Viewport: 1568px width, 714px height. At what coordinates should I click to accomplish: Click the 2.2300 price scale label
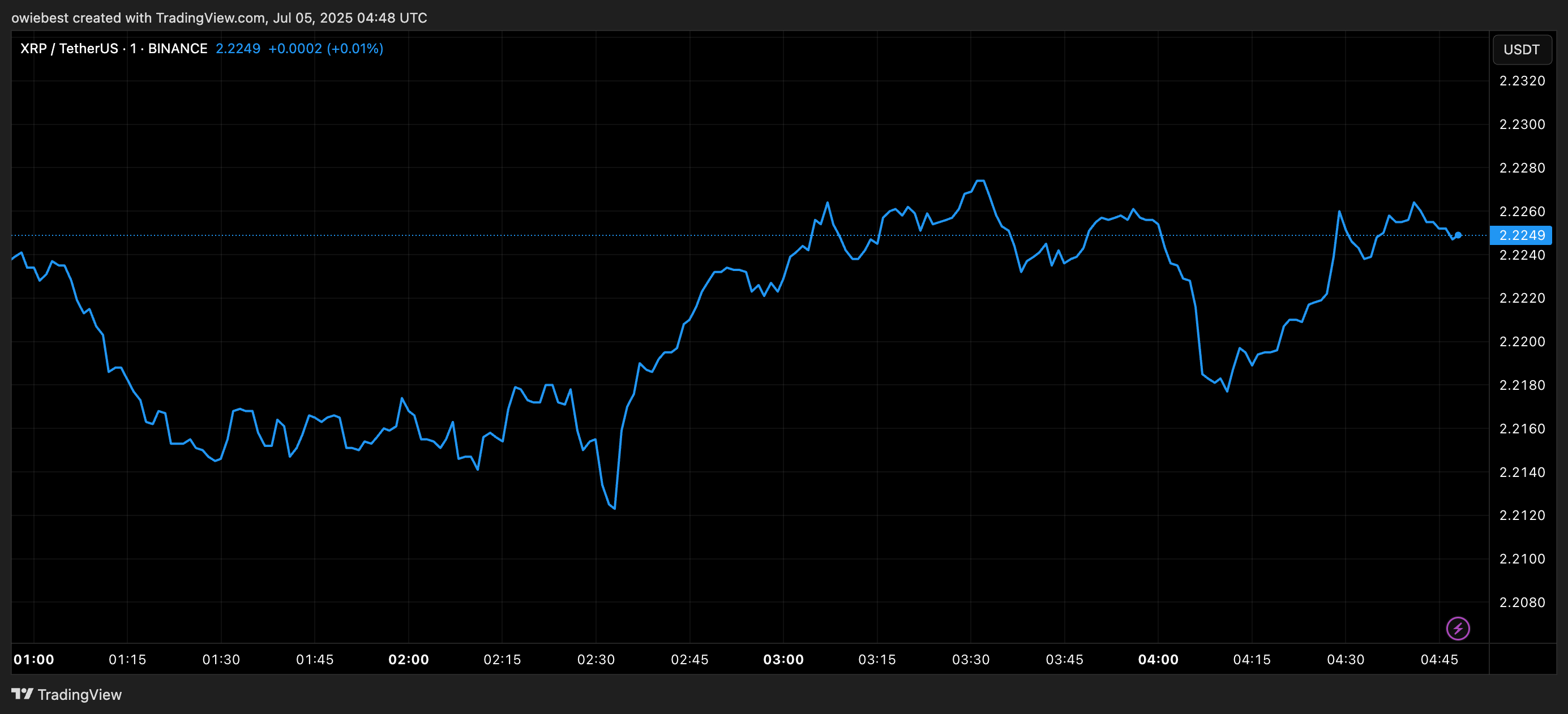pos(1522,124)
